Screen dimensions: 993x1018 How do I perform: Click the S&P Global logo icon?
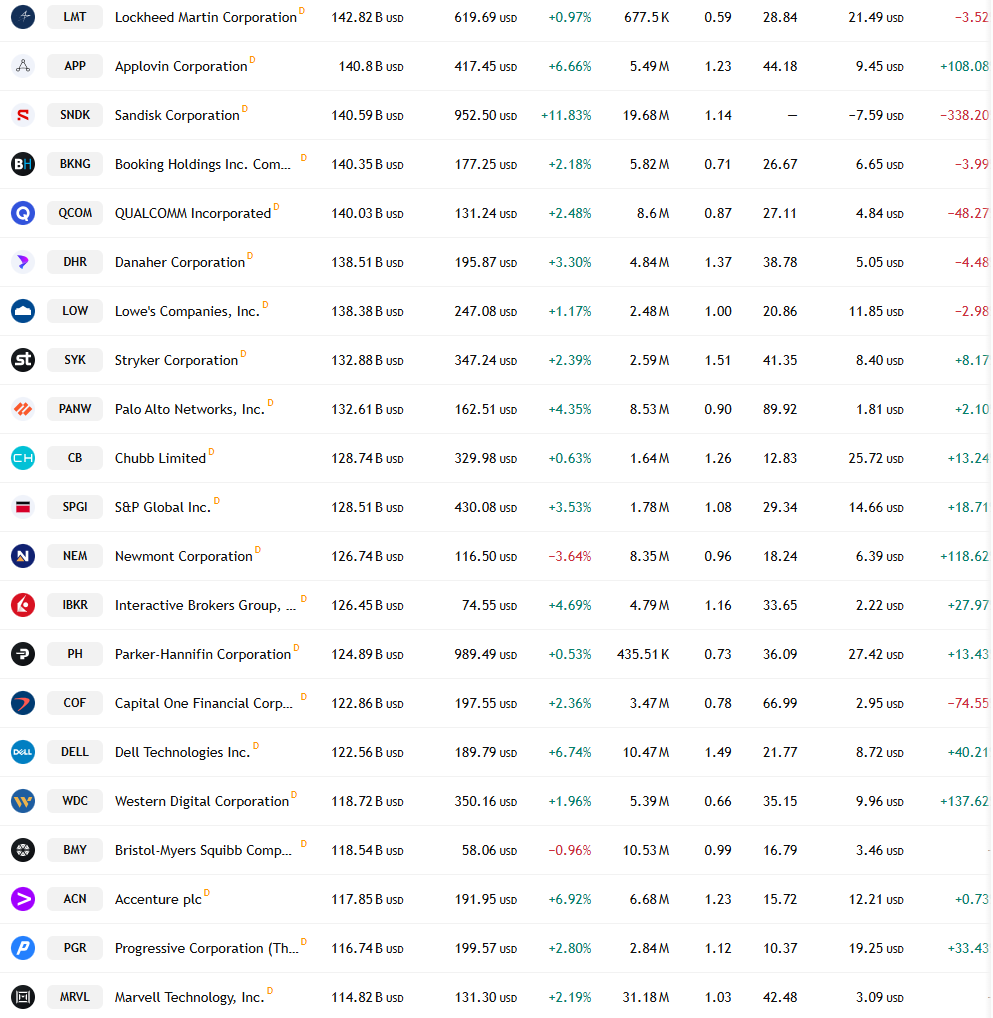click(23, 507)
